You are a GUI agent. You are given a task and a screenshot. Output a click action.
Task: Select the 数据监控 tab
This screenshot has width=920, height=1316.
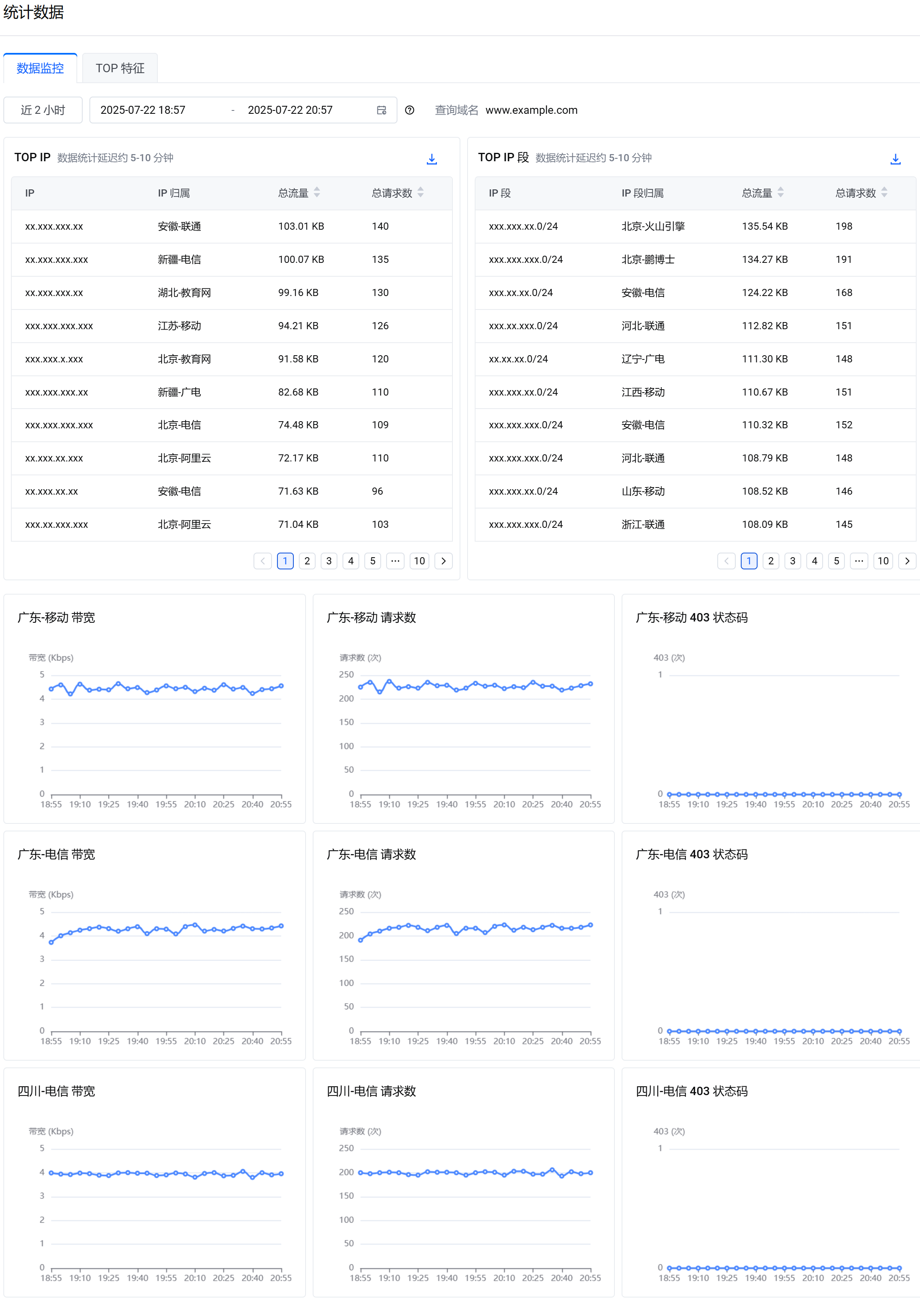click(x=40, y=68)
